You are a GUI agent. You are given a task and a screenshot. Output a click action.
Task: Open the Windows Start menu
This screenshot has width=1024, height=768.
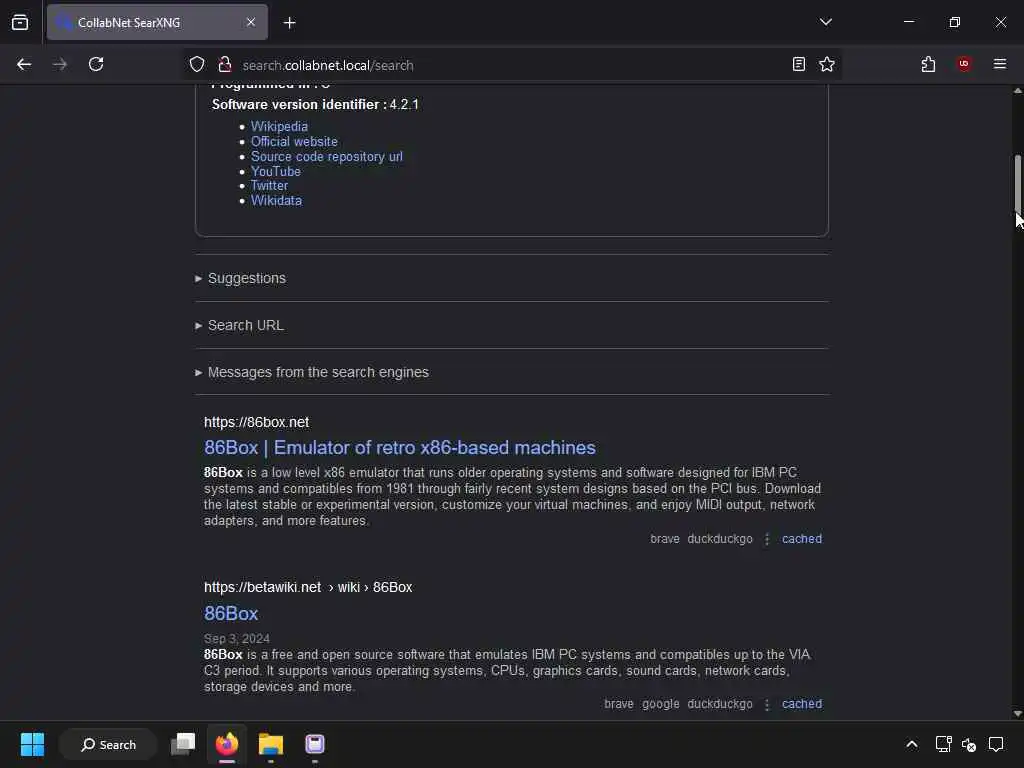(32, 744)
